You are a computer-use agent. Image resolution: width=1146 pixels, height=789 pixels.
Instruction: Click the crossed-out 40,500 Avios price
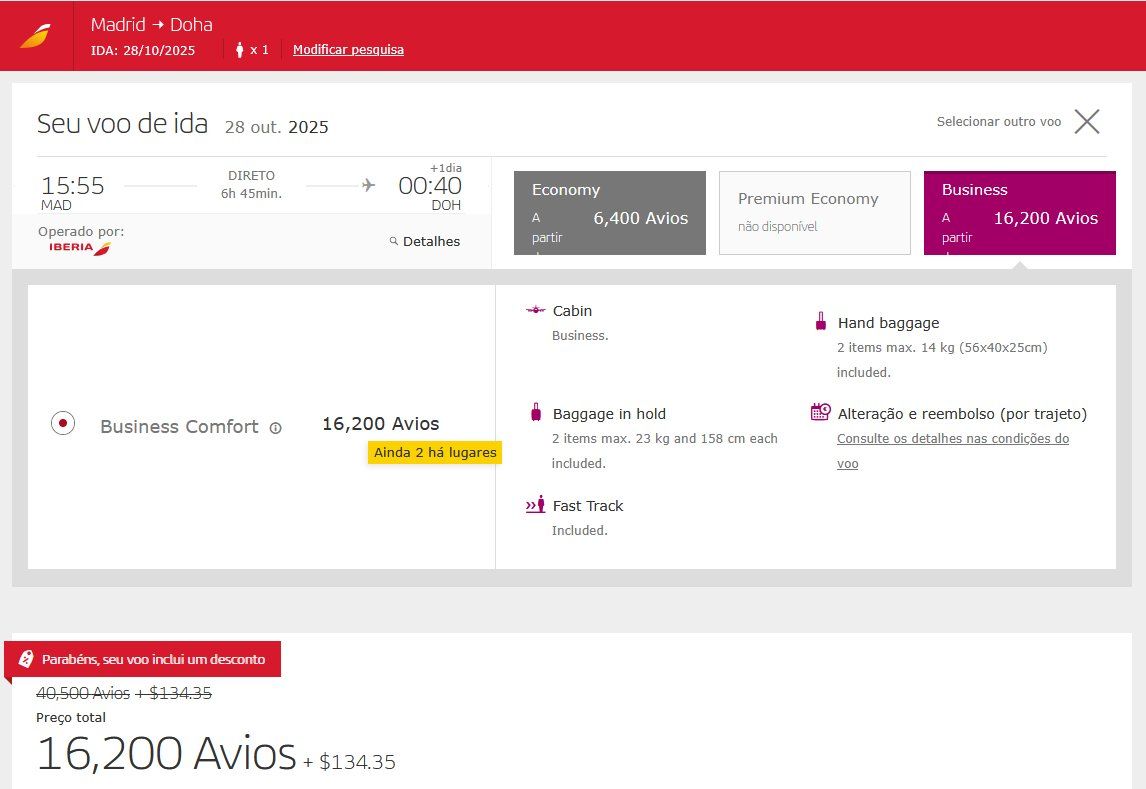pyautogui.click(x=83, y=693)
